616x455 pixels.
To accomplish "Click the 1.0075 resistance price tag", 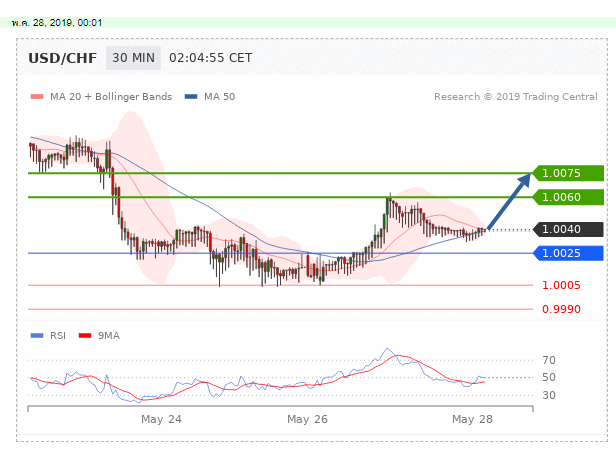I will pos(568,173).
